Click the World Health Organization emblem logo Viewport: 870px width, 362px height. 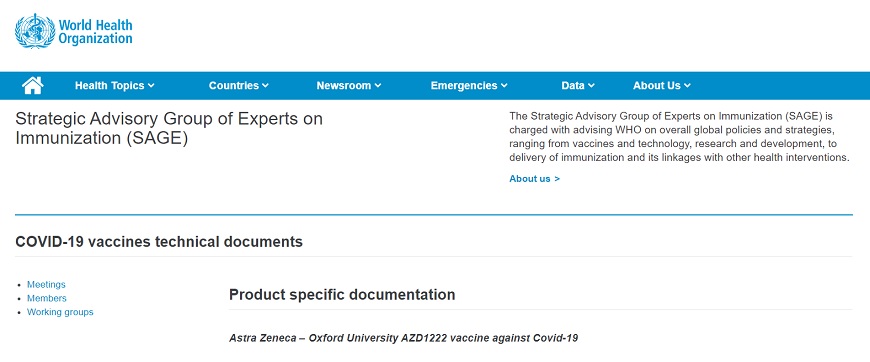(35, 31)
